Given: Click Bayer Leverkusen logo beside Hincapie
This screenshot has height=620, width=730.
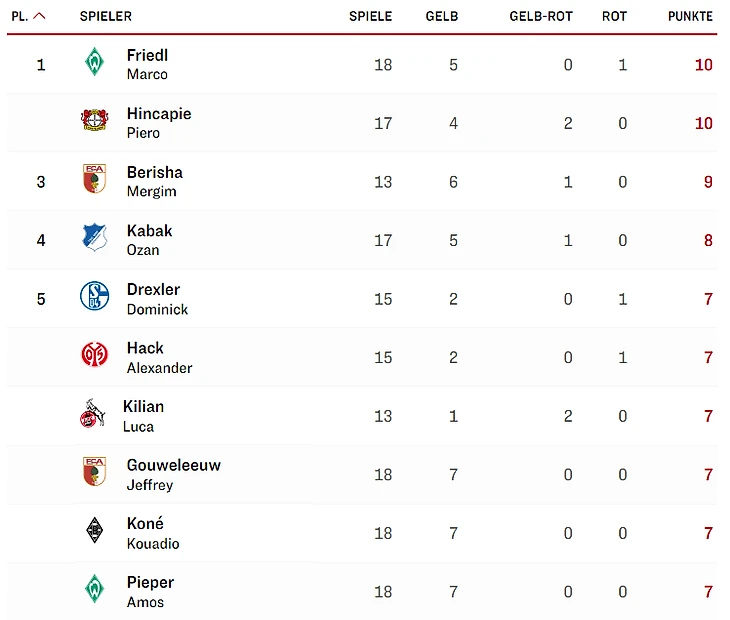Looking at the screenshot, I should coord(94,121).
